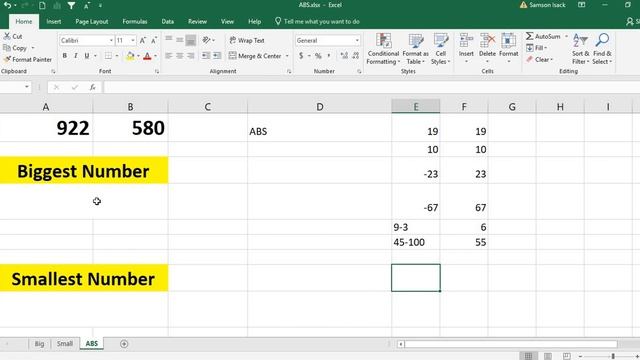Click in the formula bar
This screenshot has width=640, height=360.
point(371,87)
